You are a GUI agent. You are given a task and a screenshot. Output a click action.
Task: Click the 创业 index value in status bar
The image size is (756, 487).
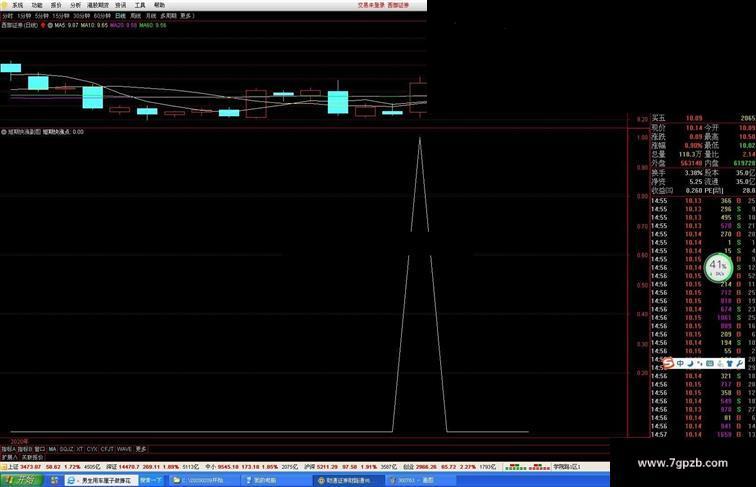(x=426, y=467)
